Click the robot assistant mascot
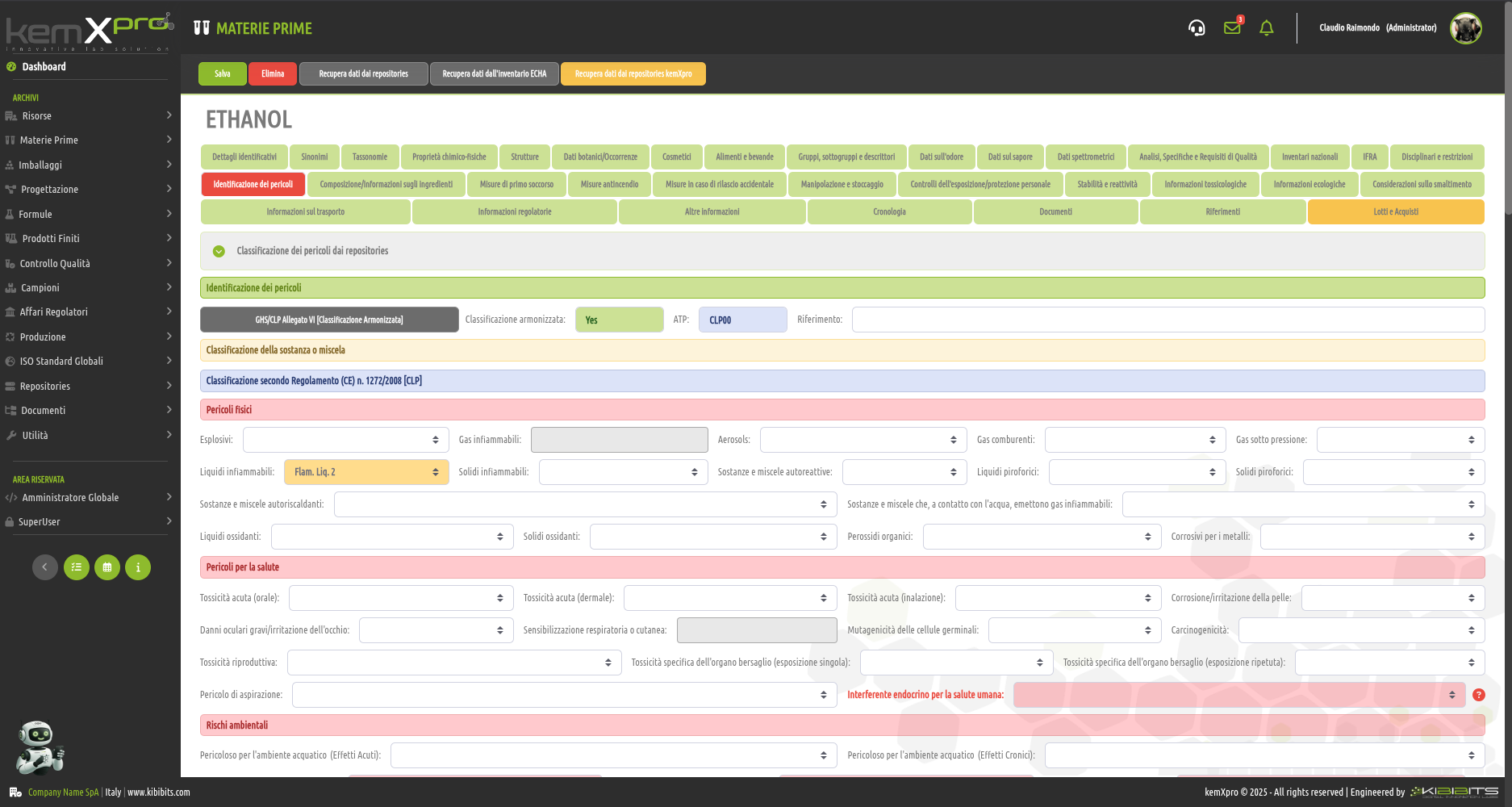The height and width of the screenshot is (807, 1512). pos(39,747)
